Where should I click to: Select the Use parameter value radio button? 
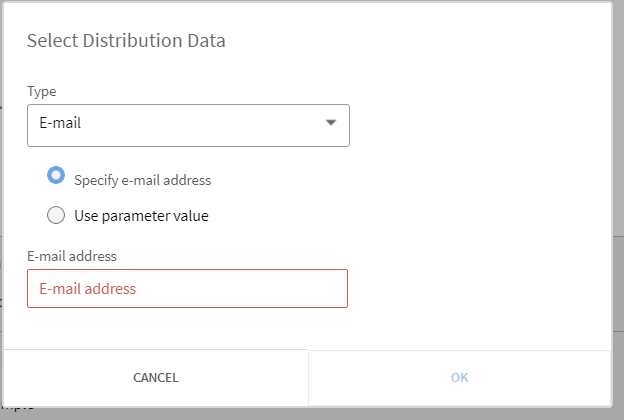[56, 215]
